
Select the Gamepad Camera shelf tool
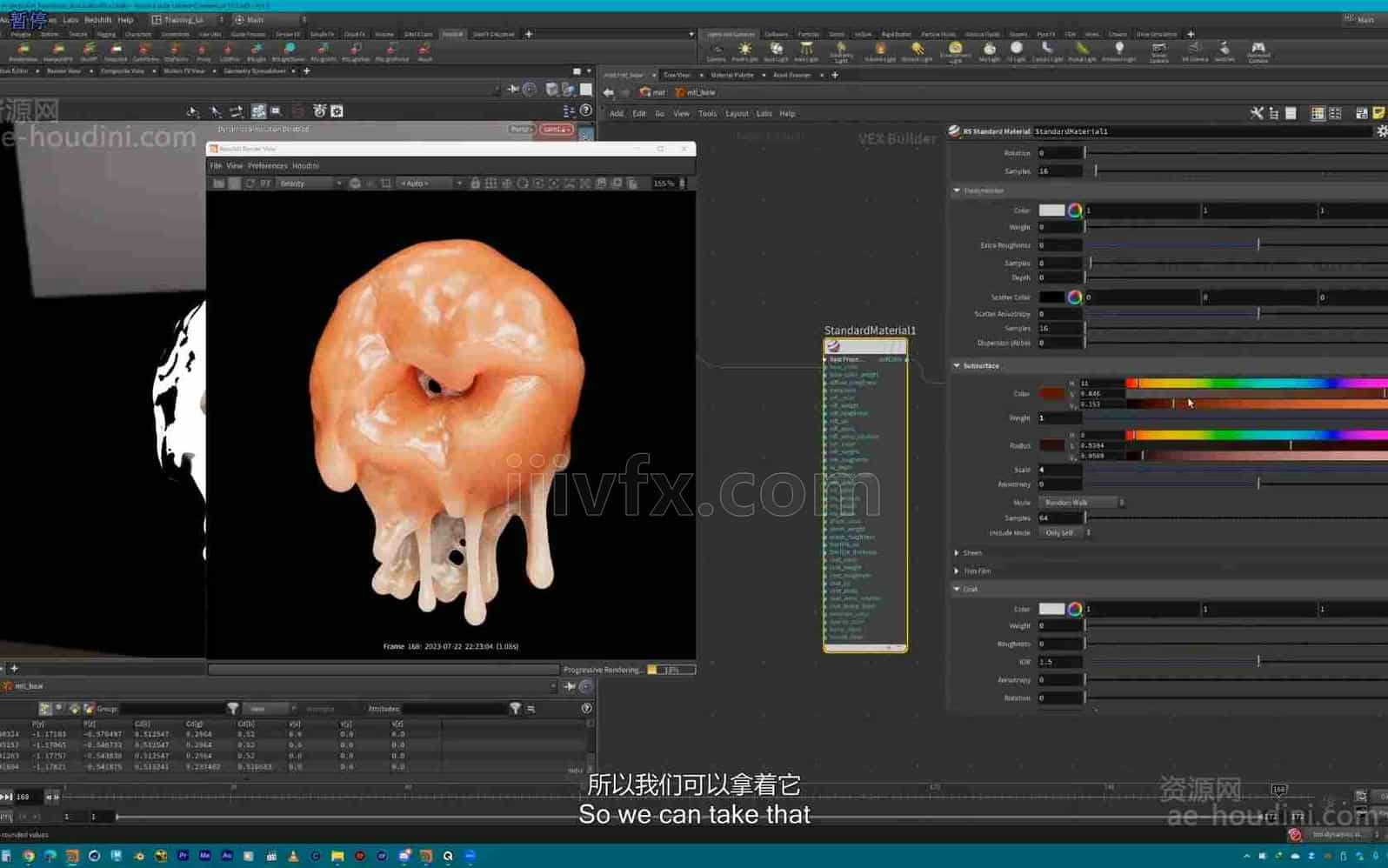[x=1258, y=51]
